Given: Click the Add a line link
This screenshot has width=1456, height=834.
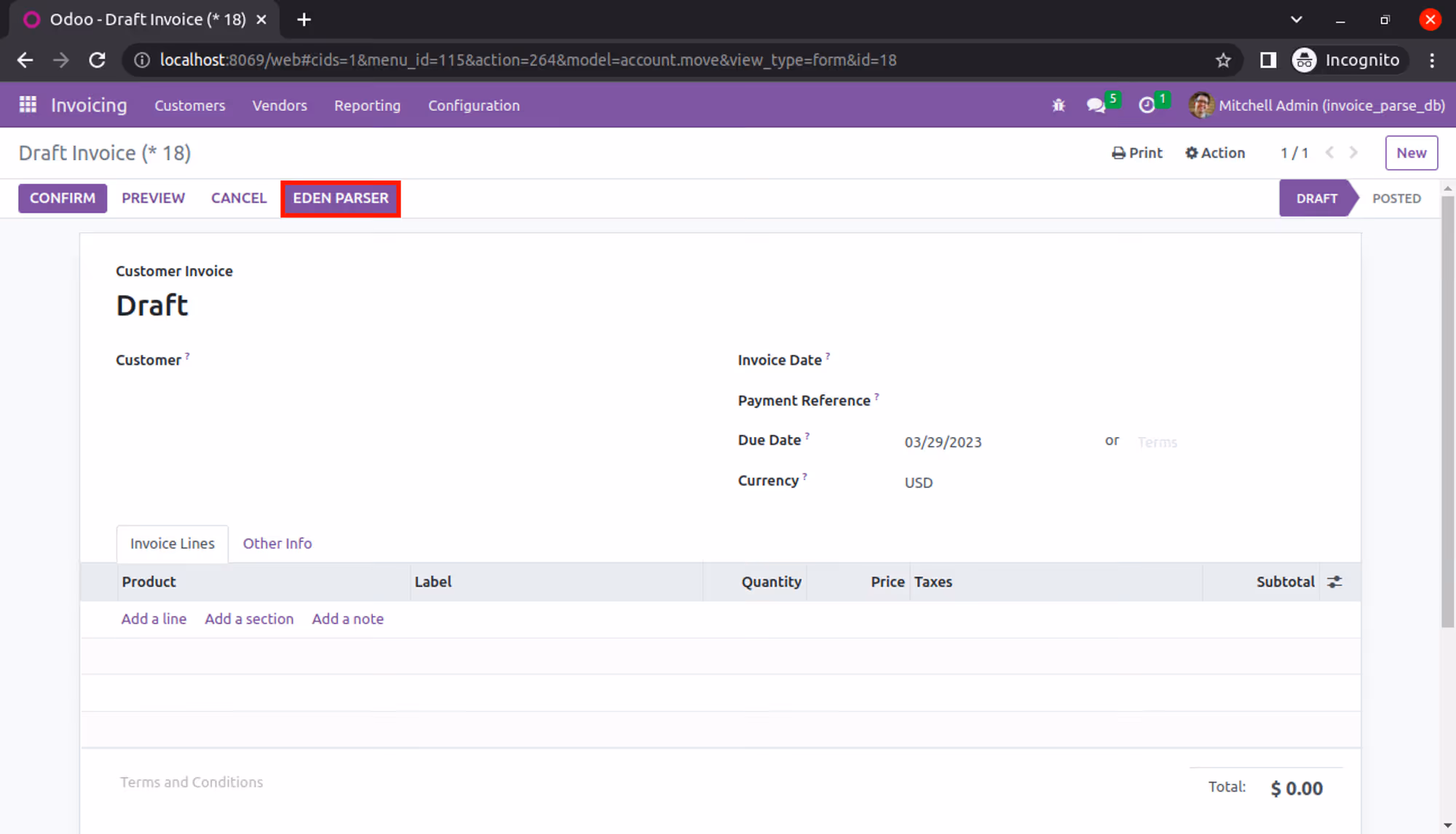Looking at the screenshot, I should coord(154,618).
